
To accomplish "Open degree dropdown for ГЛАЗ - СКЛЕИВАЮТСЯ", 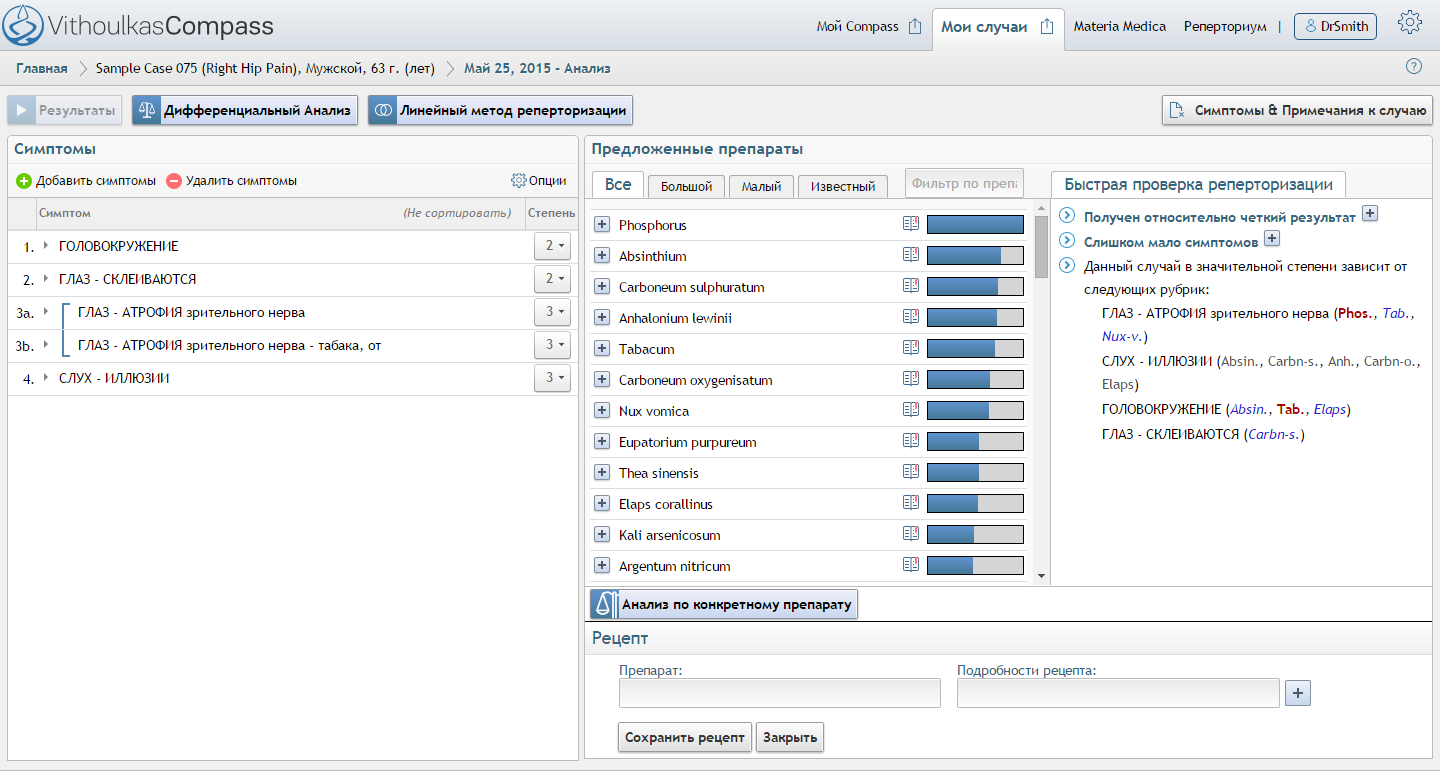I will coord(552,278).
